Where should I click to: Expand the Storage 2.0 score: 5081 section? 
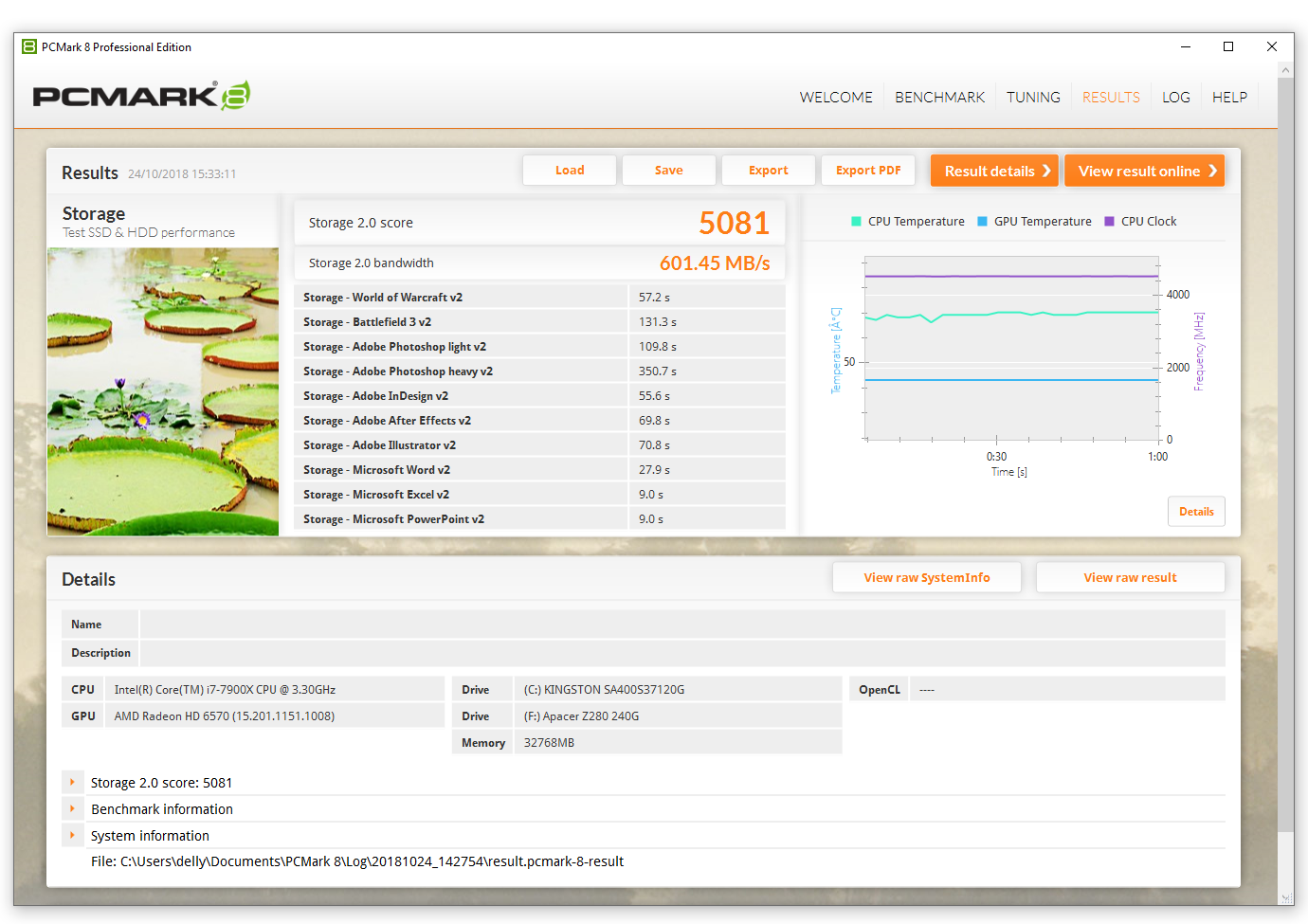(x=72, y=783)
